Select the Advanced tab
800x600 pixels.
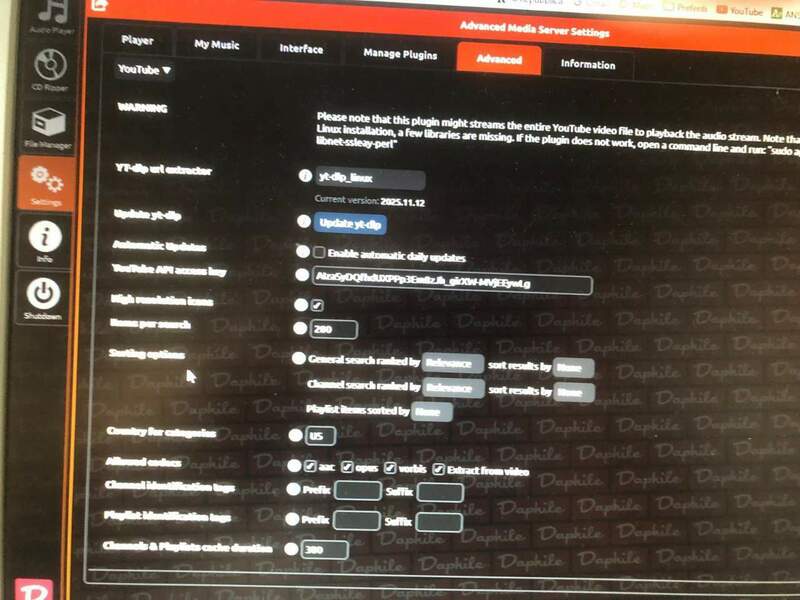point(499,59)
